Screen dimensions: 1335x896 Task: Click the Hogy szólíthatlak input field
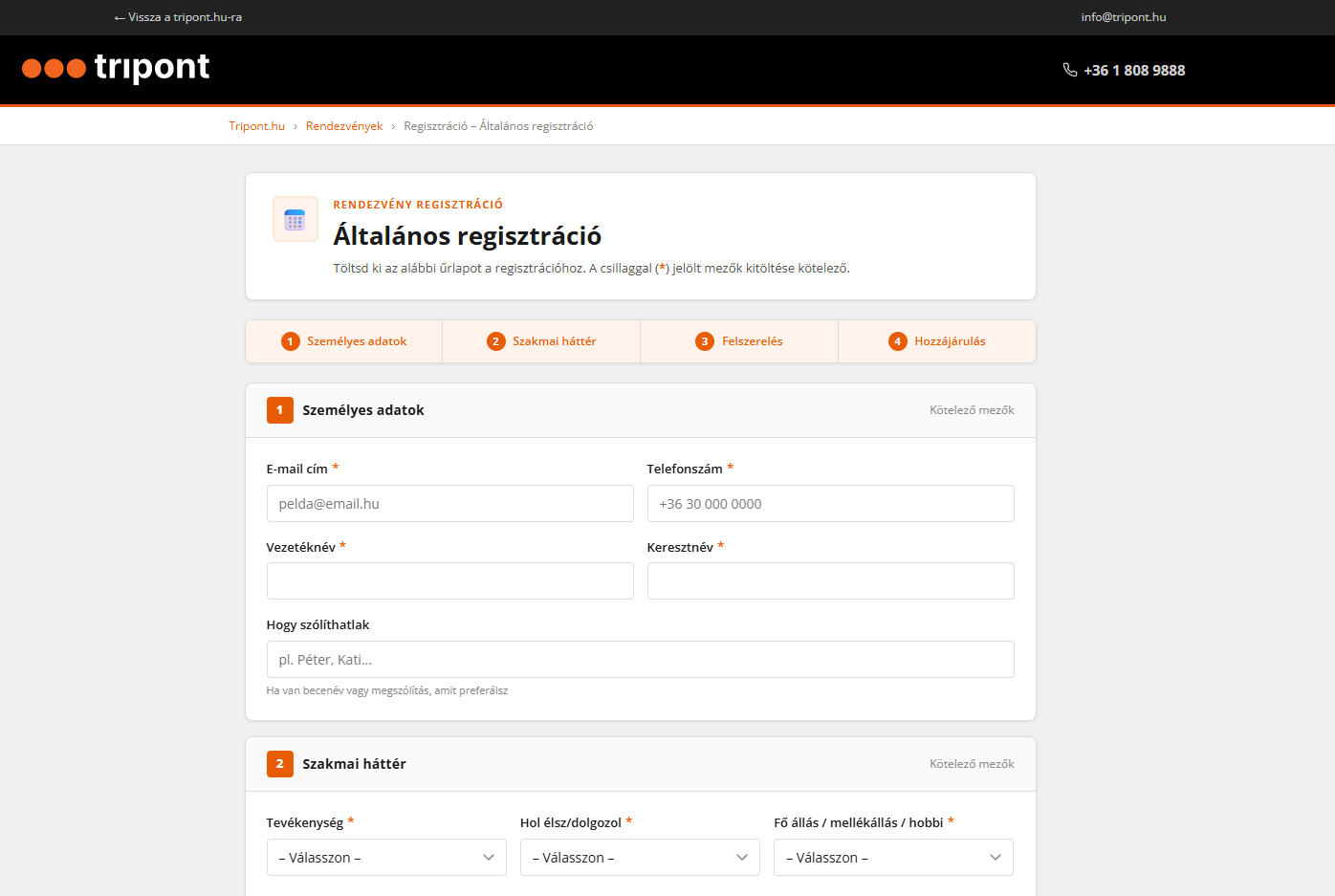(x=640, y=660)
